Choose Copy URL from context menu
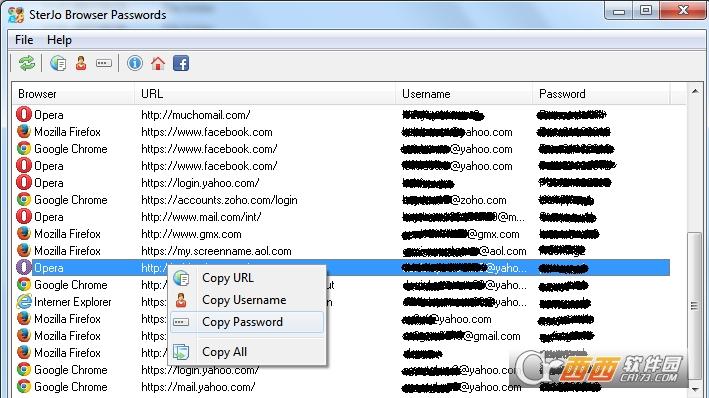This screenshot has height=398, width=709. click(247, 278)
